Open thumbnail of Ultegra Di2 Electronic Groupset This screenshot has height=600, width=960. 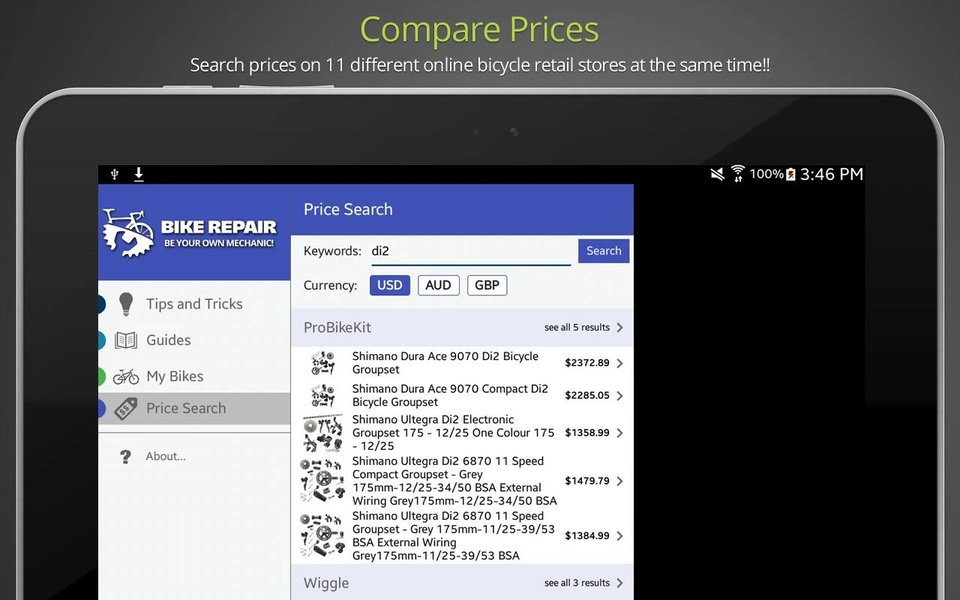[x=323, y=433]
